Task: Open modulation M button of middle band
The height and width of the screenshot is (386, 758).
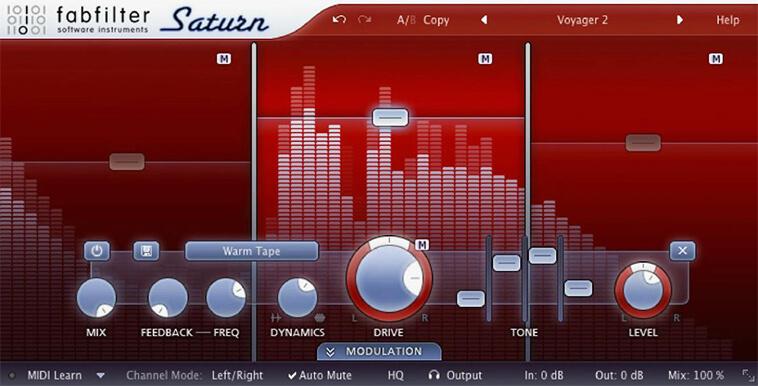Action: (485, 59)
